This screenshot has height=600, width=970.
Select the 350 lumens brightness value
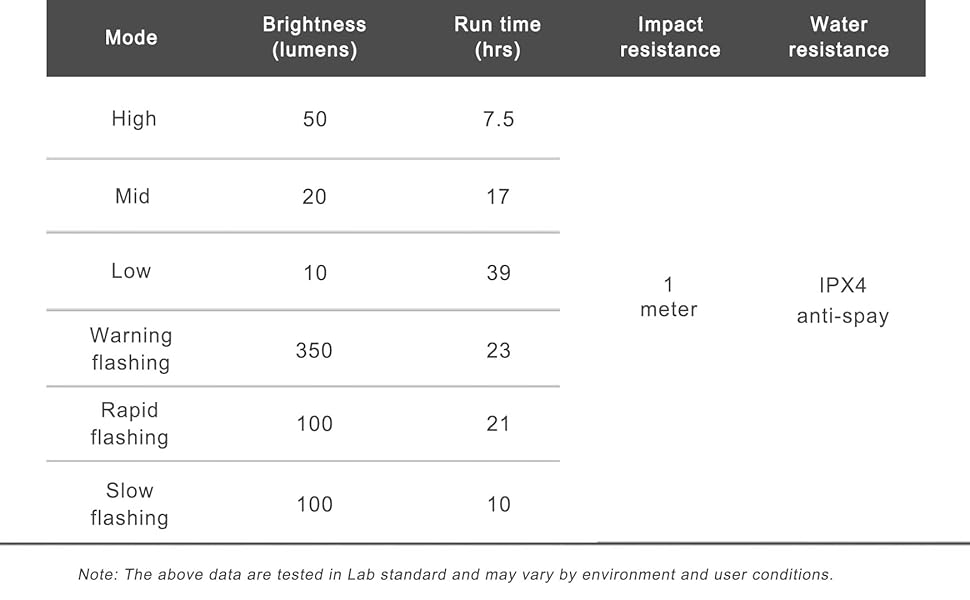tap(314, 351)
